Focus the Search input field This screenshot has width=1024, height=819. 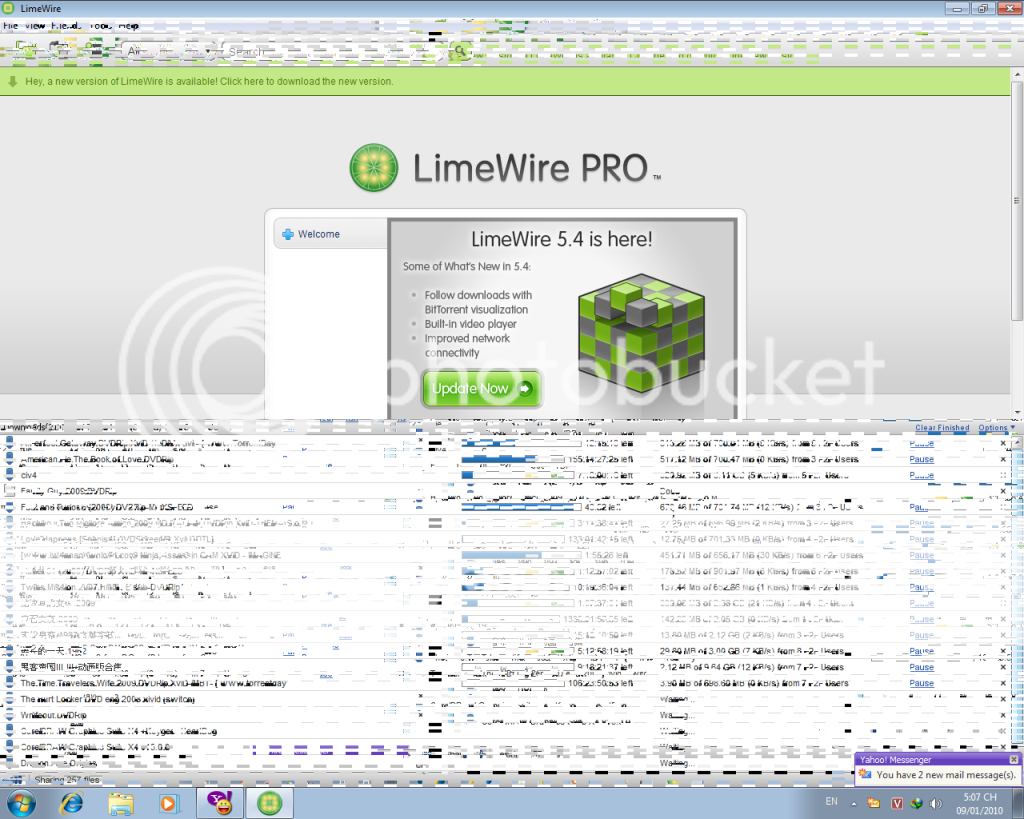coord(333,51)
